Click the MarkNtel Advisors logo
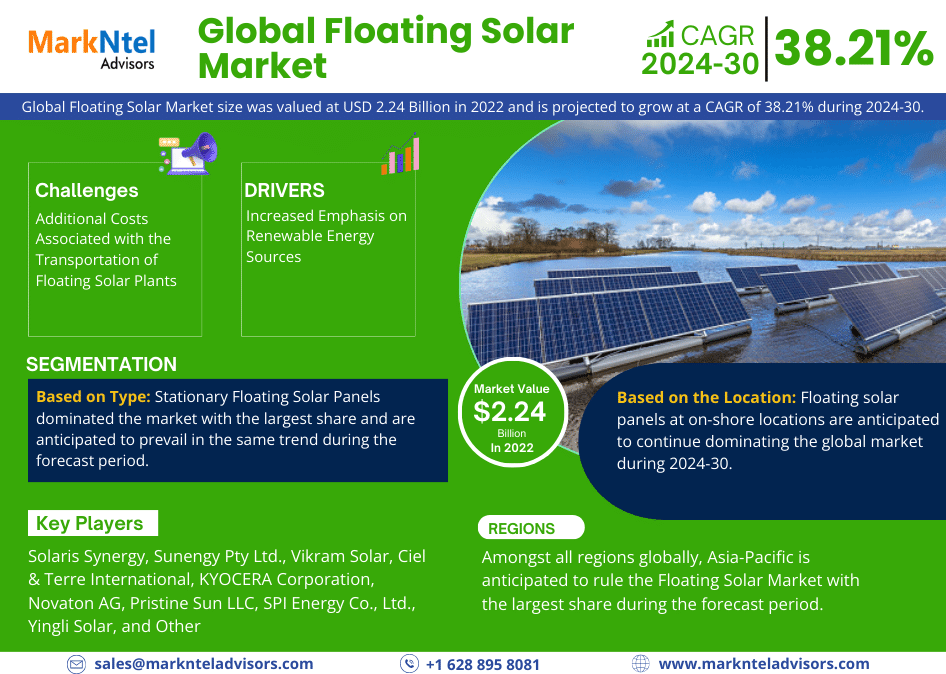946x674 pixels. click(x=92, y=49)
